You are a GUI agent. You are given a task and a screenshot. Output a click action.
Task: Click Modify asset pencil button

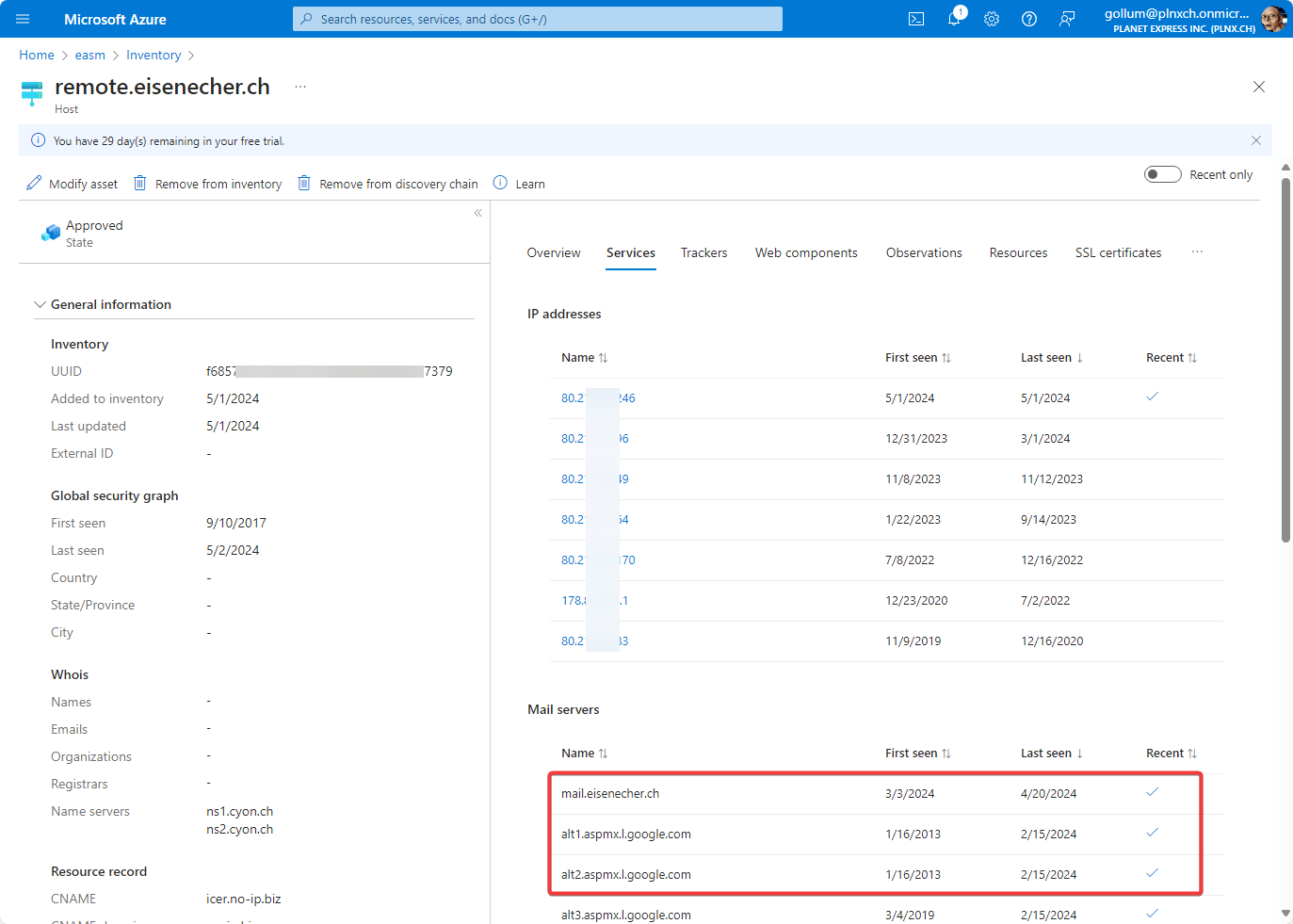[x=73, y=184]
